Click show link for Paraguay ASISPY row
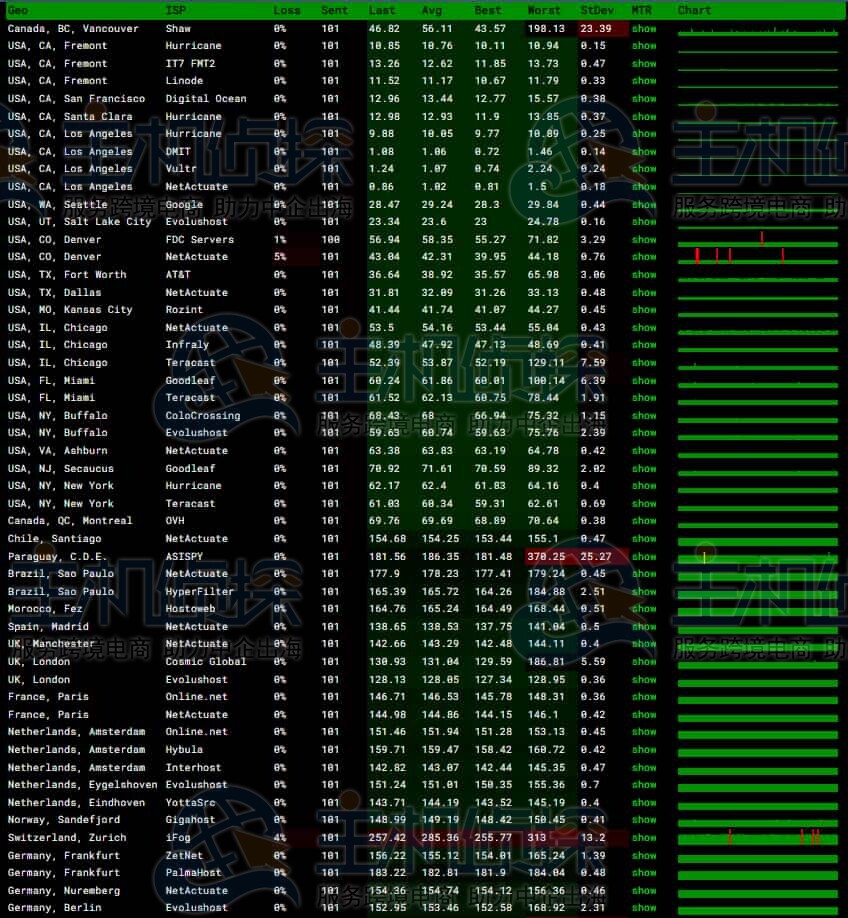Viewport: 848px width, 918px height. pos(644,557)
